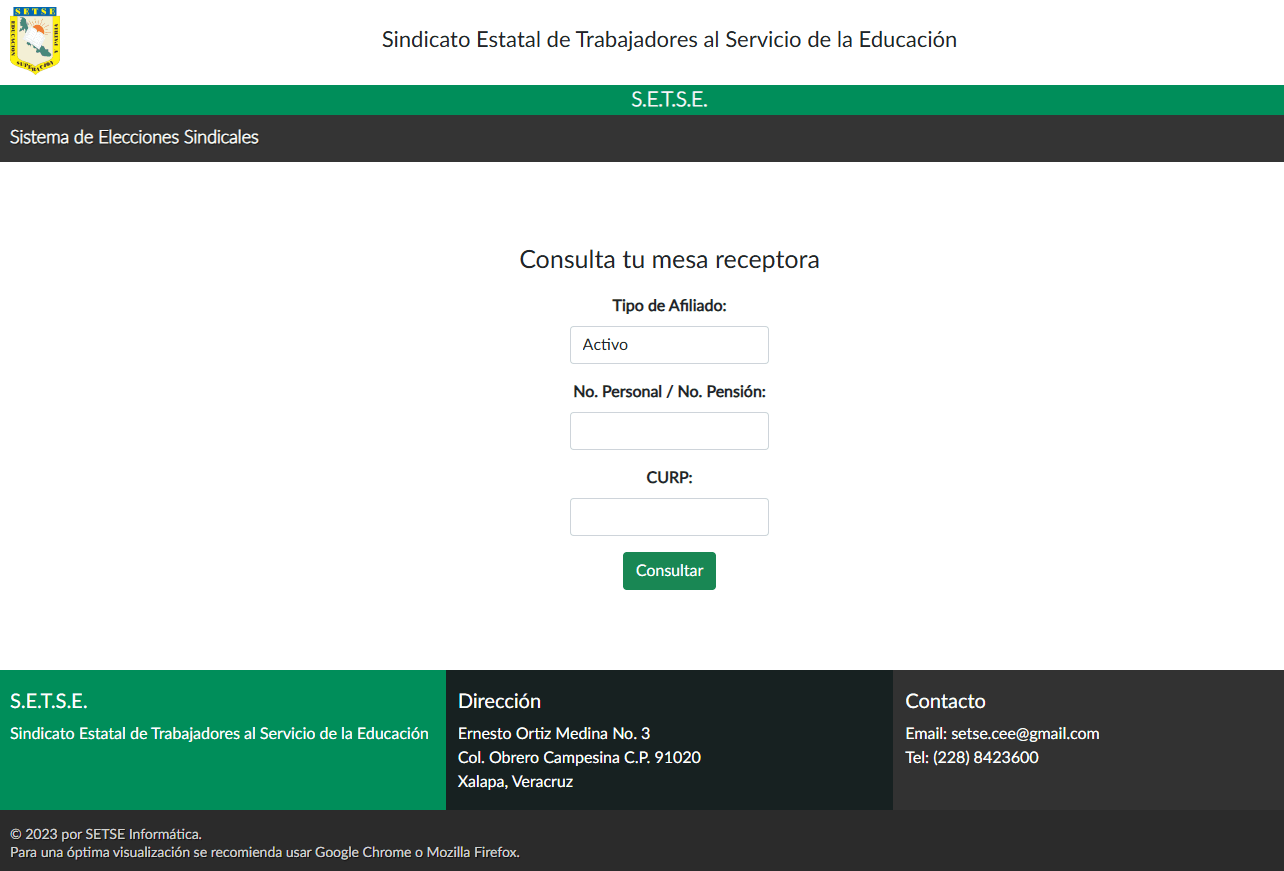Click the Consultar button

click(669, 571)
